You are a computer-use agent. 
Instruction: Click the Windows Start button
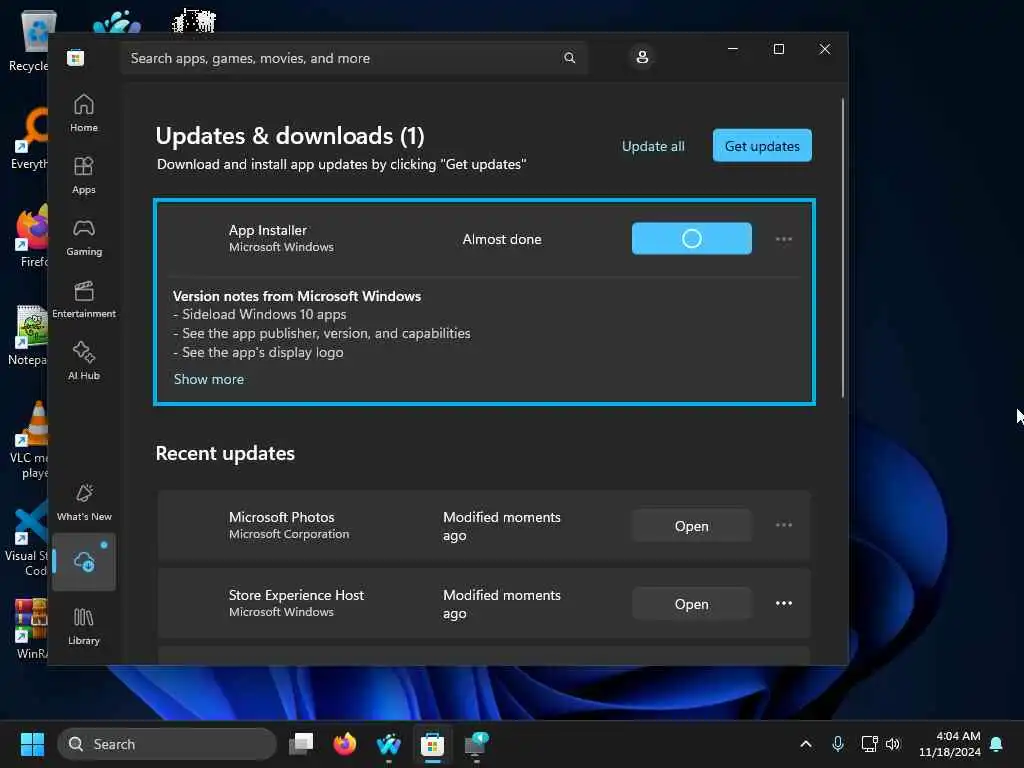[x=32, y=744]
